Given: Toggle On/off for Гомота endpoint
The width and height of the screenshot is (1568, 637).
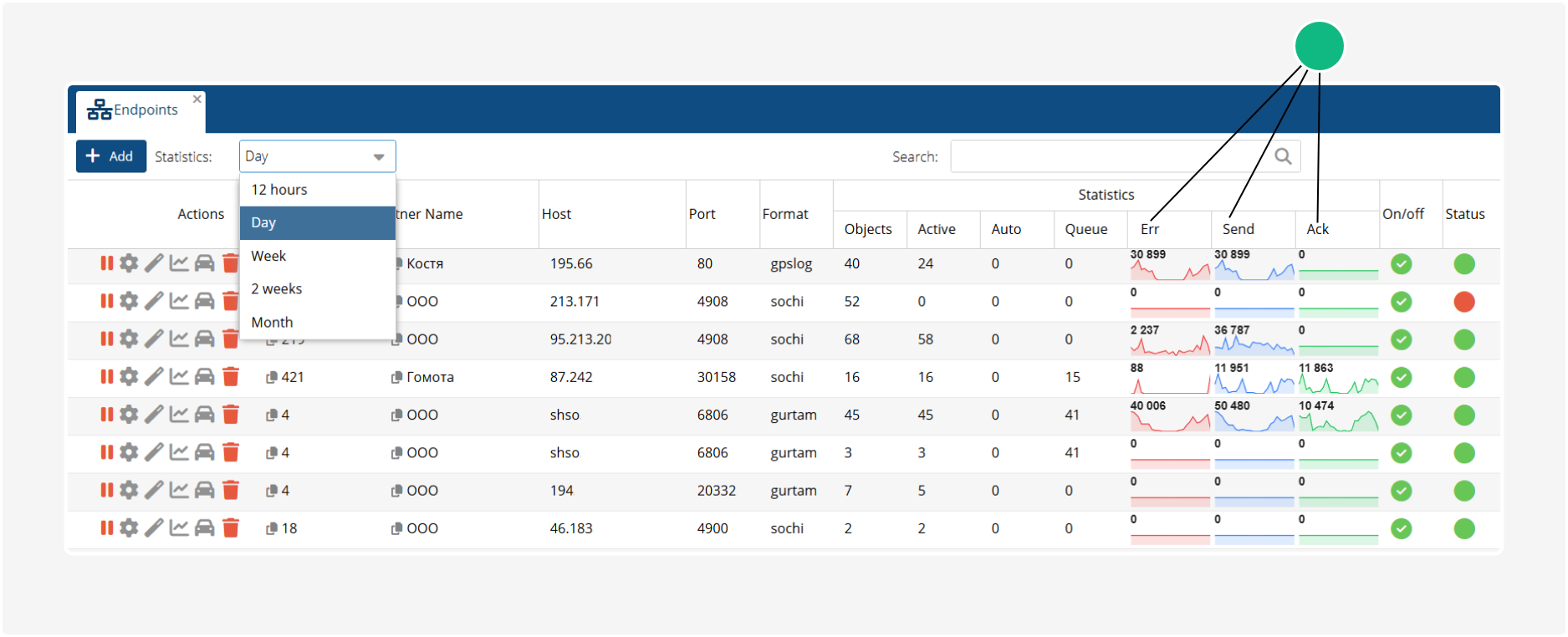Looking at the screenshot, I should point(1402,377).
